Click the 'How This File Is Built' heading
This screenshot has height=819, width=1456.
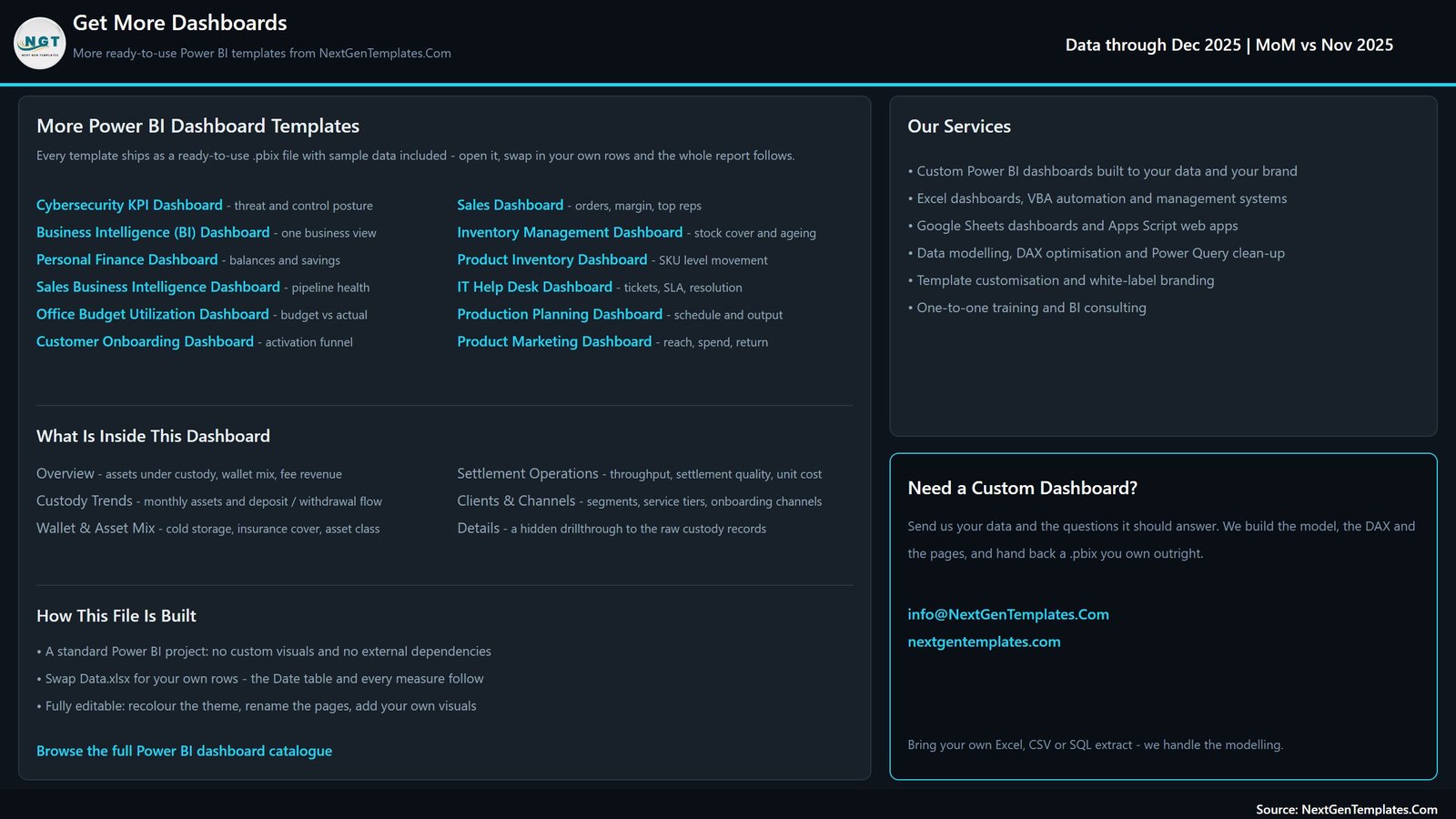click(116, 616)
